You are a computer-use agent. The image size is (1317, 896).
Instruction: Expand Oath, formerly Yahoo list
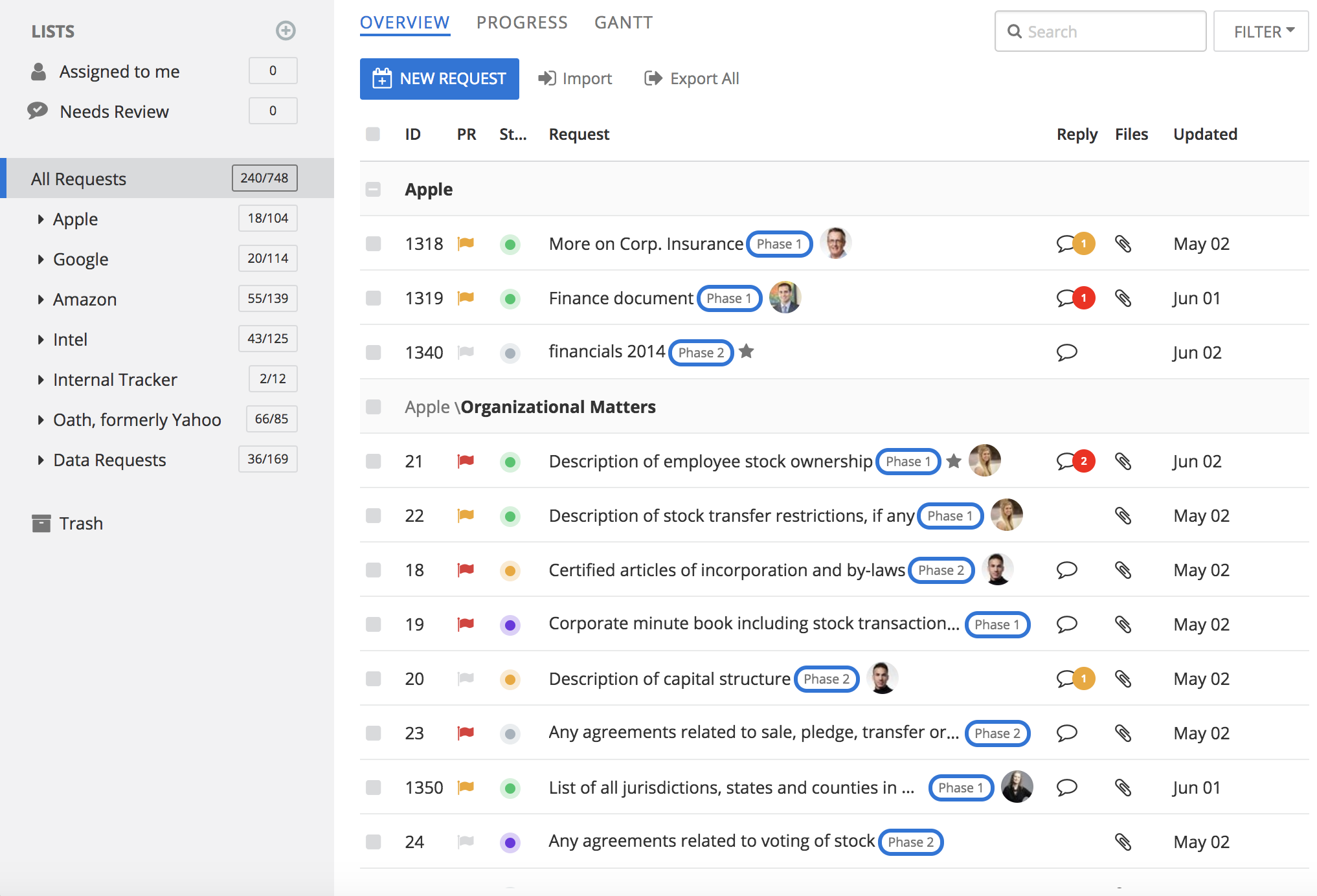click(x=41, y=420)
